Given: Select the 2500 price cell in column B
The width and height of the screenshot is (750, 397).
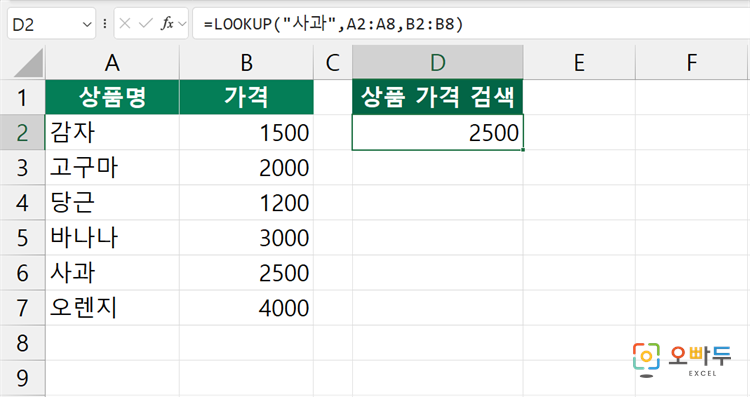Looking at the screenshot, I should pos(246,273).
